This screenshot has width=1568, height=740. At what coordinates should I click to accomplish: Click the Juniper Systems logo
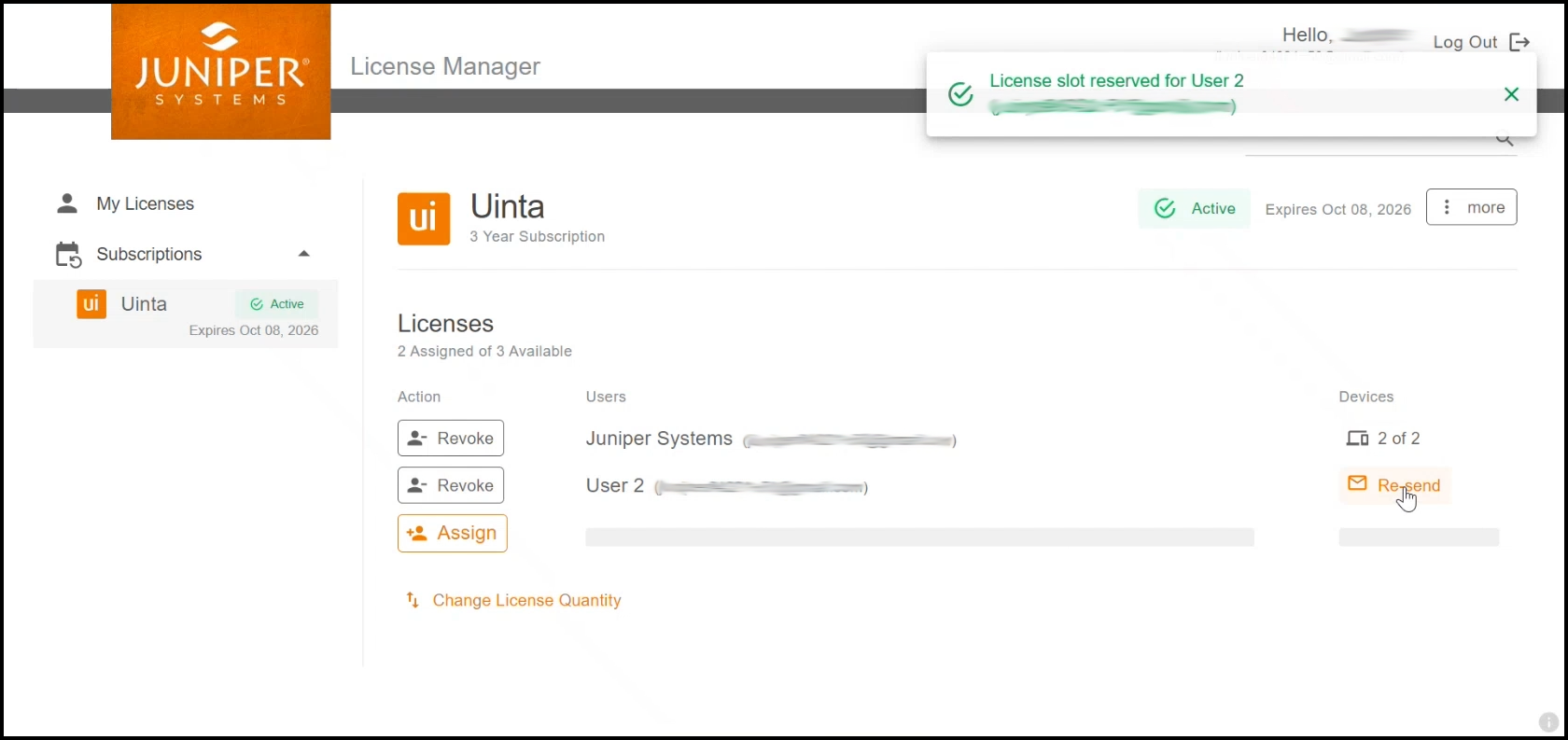pyautogui.click(x=220, y=72)
